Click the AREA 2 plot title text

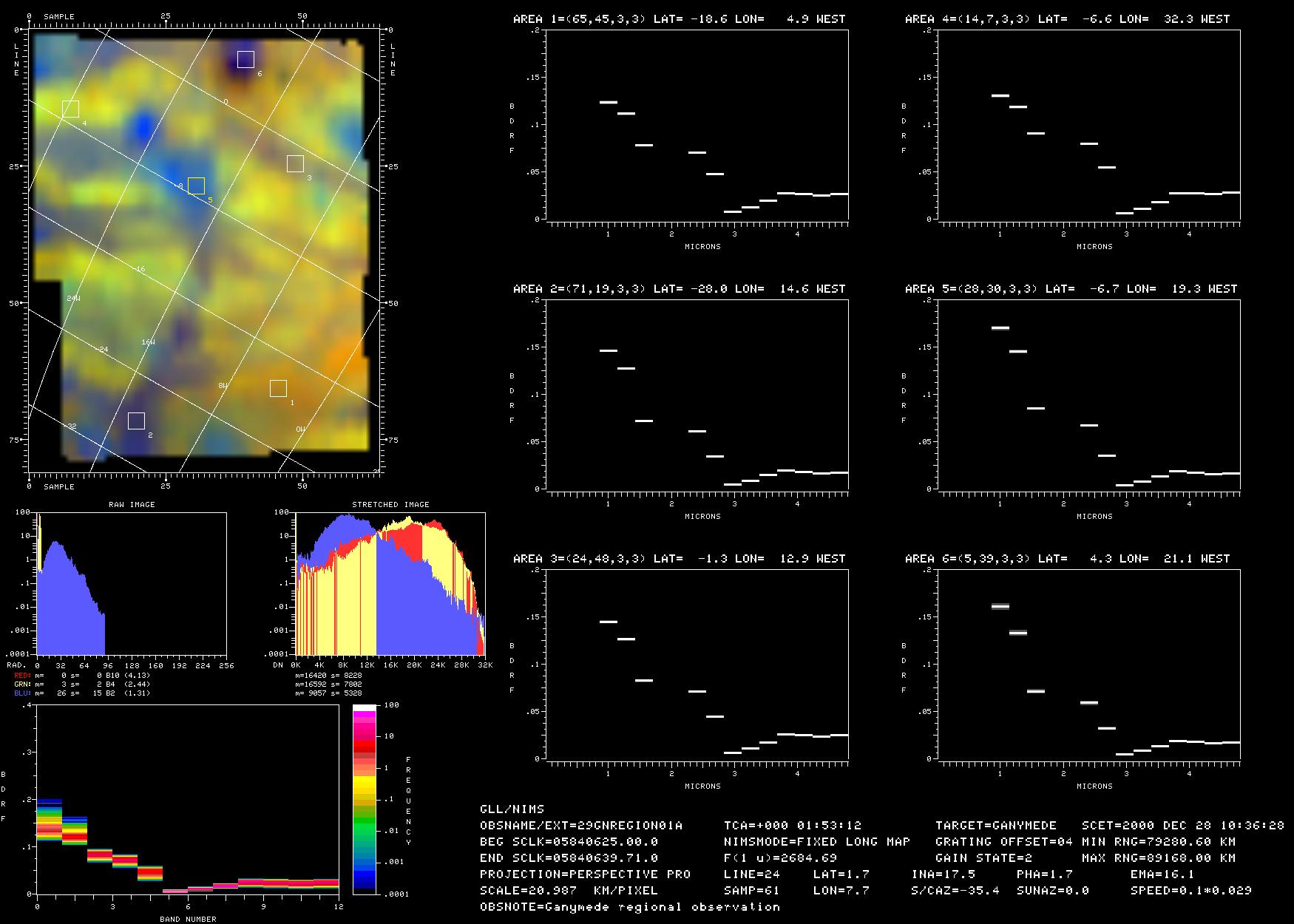point(679,289)
